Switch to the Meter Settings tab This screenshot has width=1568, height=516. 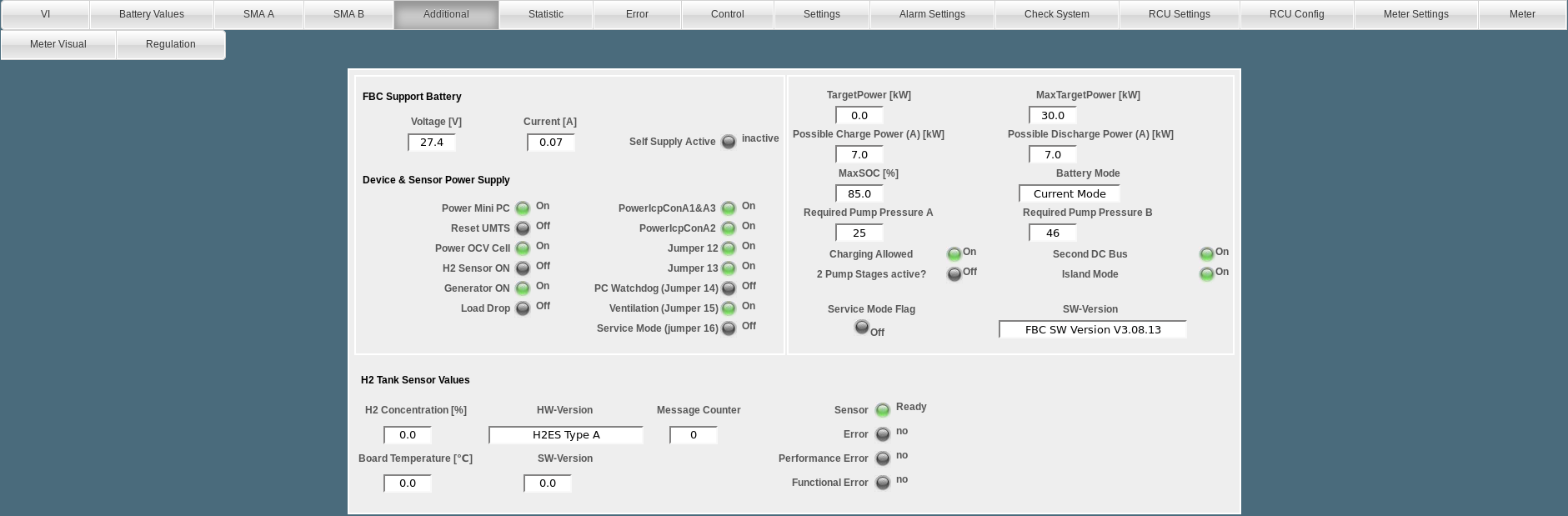tap(1416, 14)
